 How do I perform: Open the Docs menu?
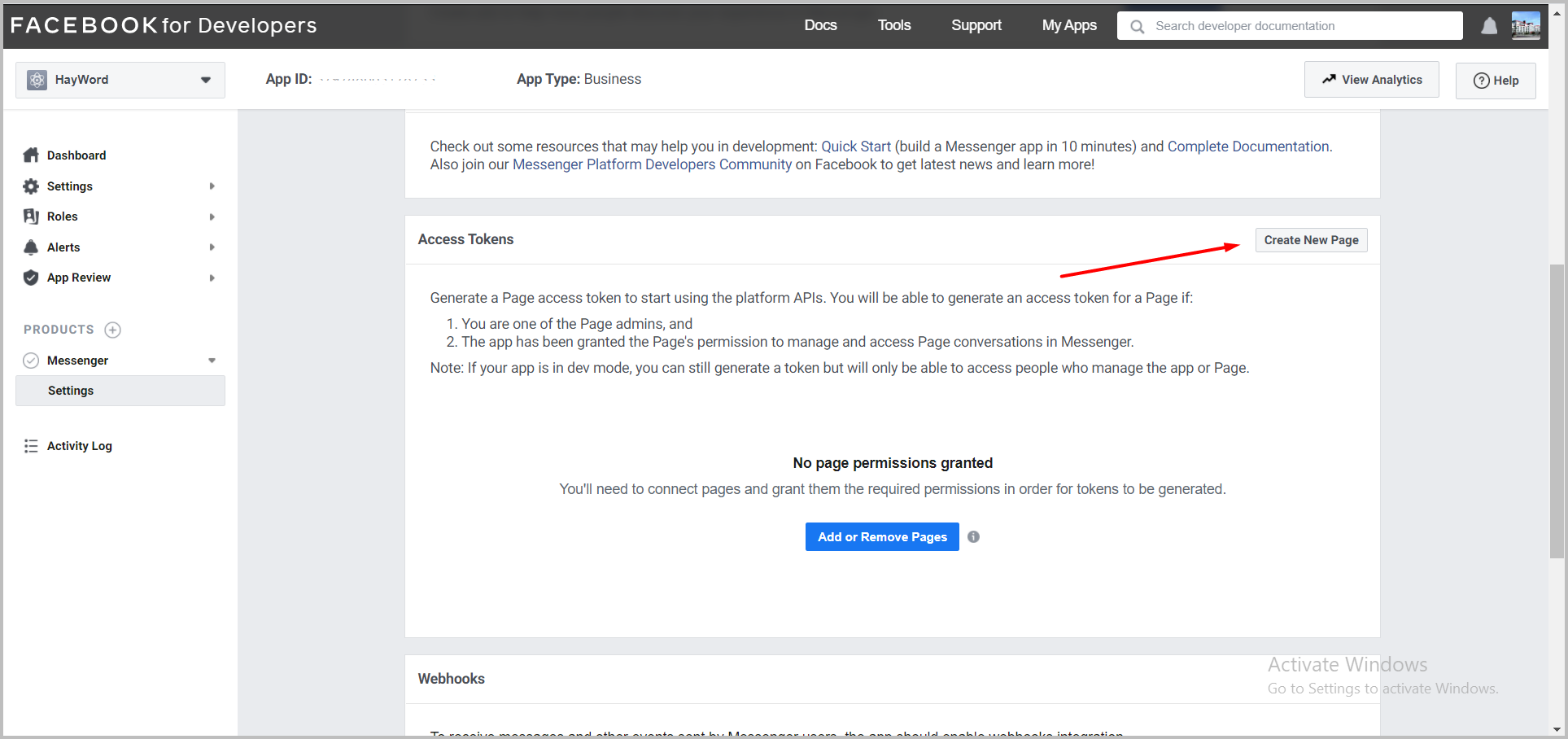(x=820, y=25)
